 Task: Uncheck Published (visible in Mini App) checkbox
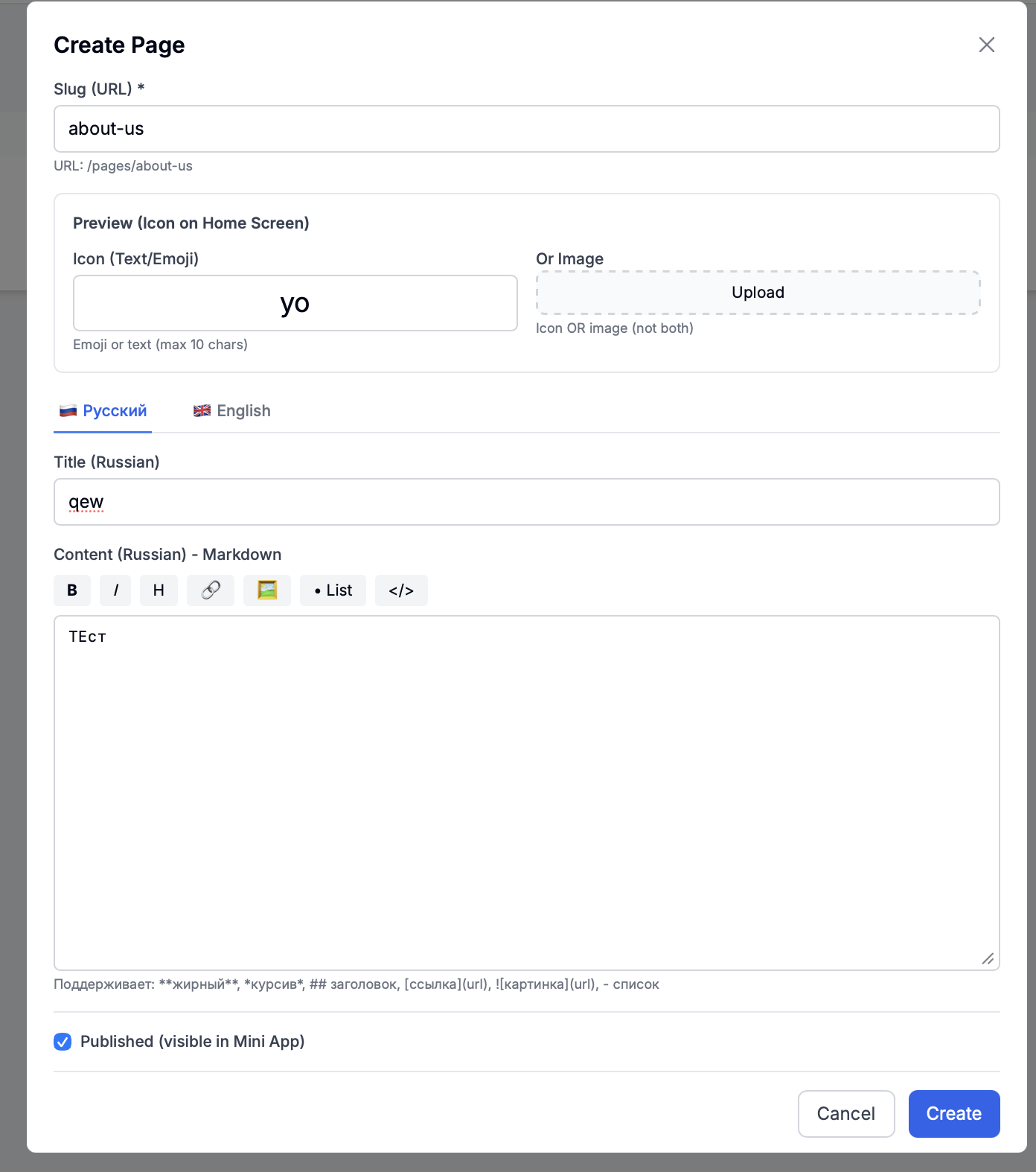coord(63,1042)
